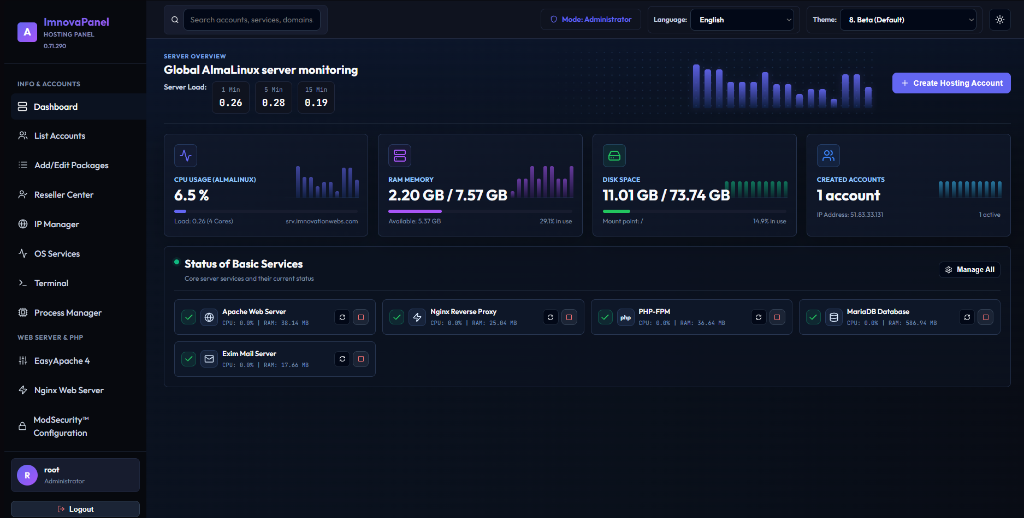Log out with the Logout button

pos(75,509)
